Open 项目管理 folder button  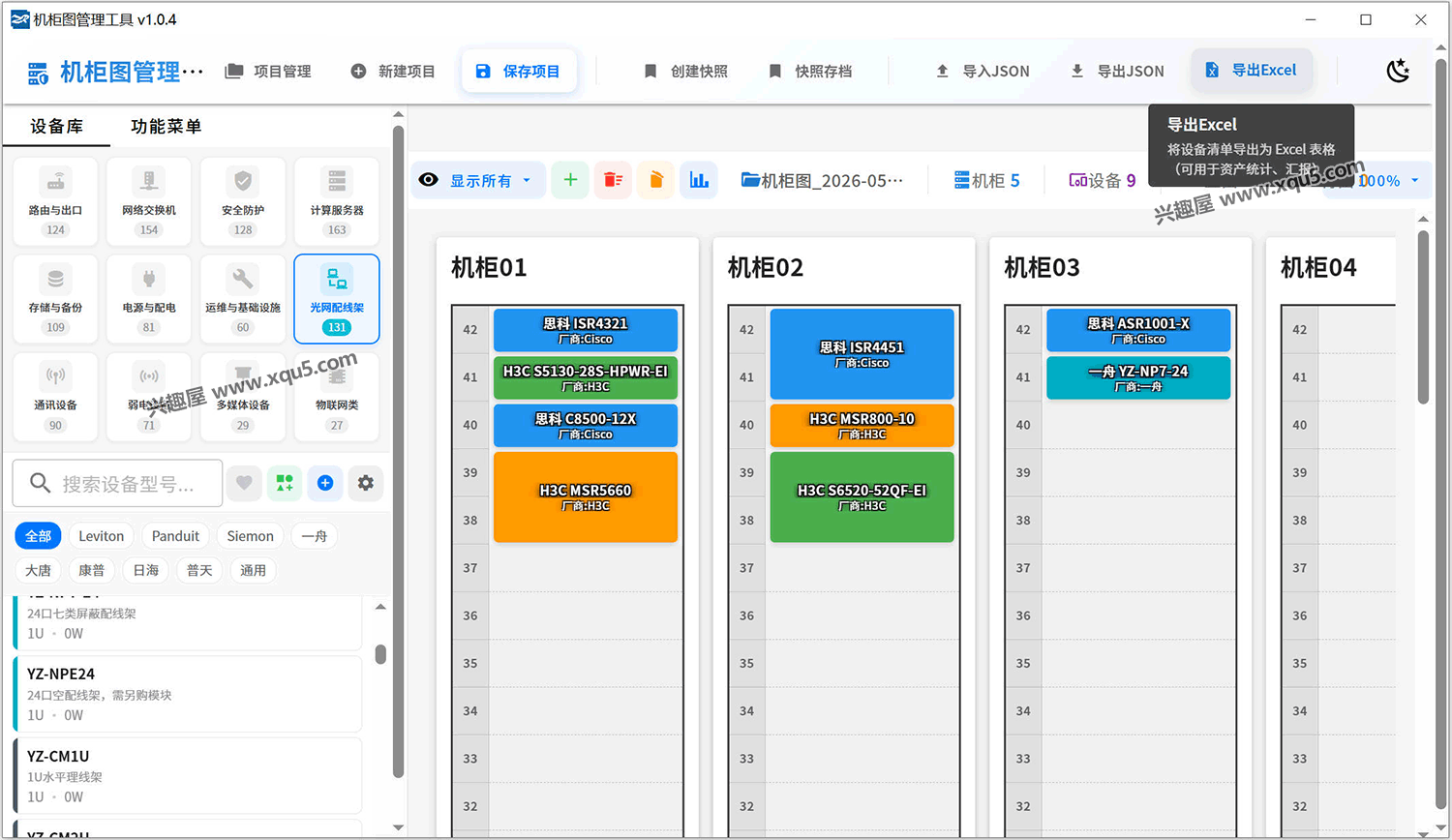(x=268, y=72)
